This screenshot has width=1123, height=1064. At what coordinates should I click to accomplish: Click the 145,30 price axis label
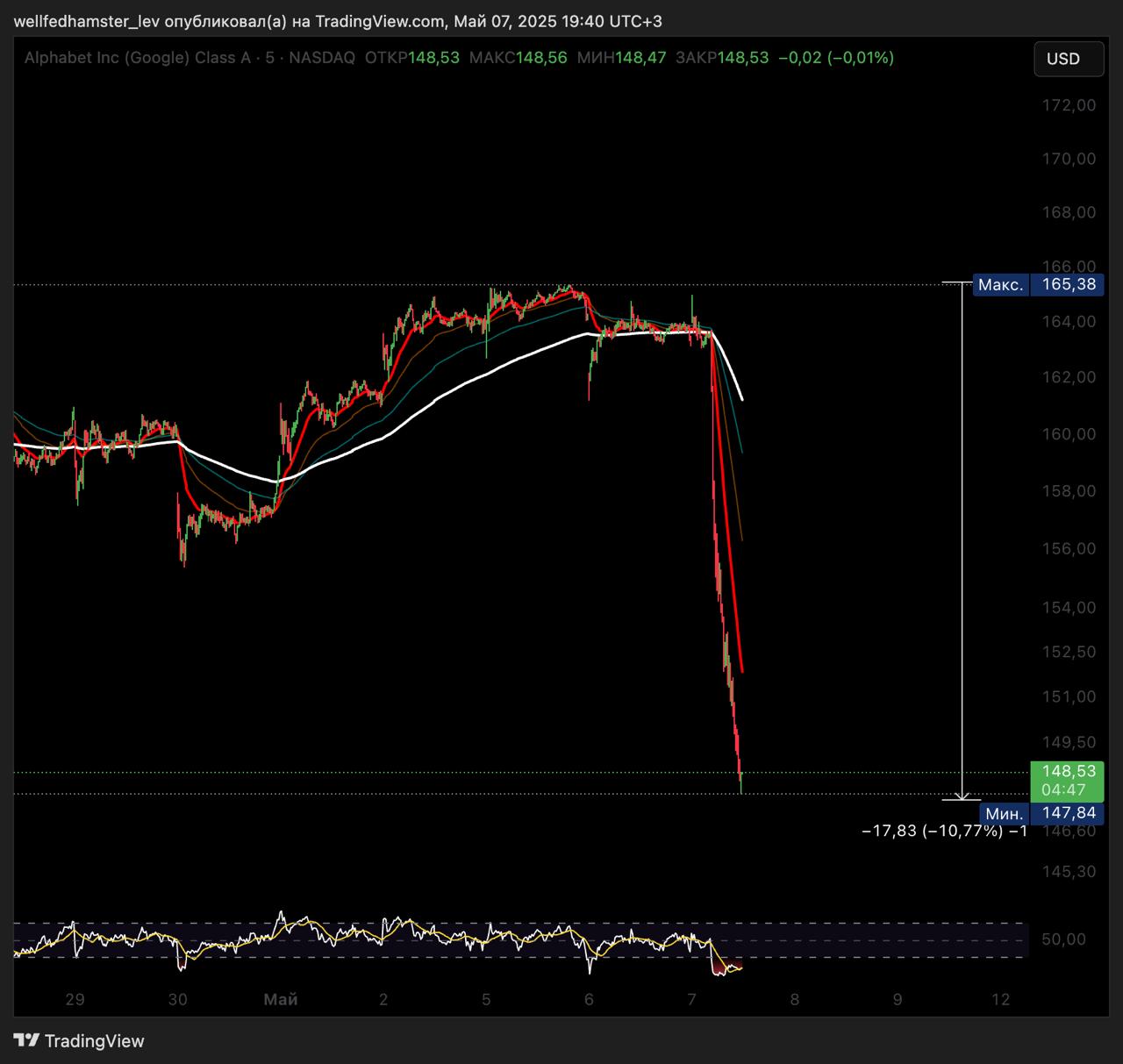click(1069, 871)
